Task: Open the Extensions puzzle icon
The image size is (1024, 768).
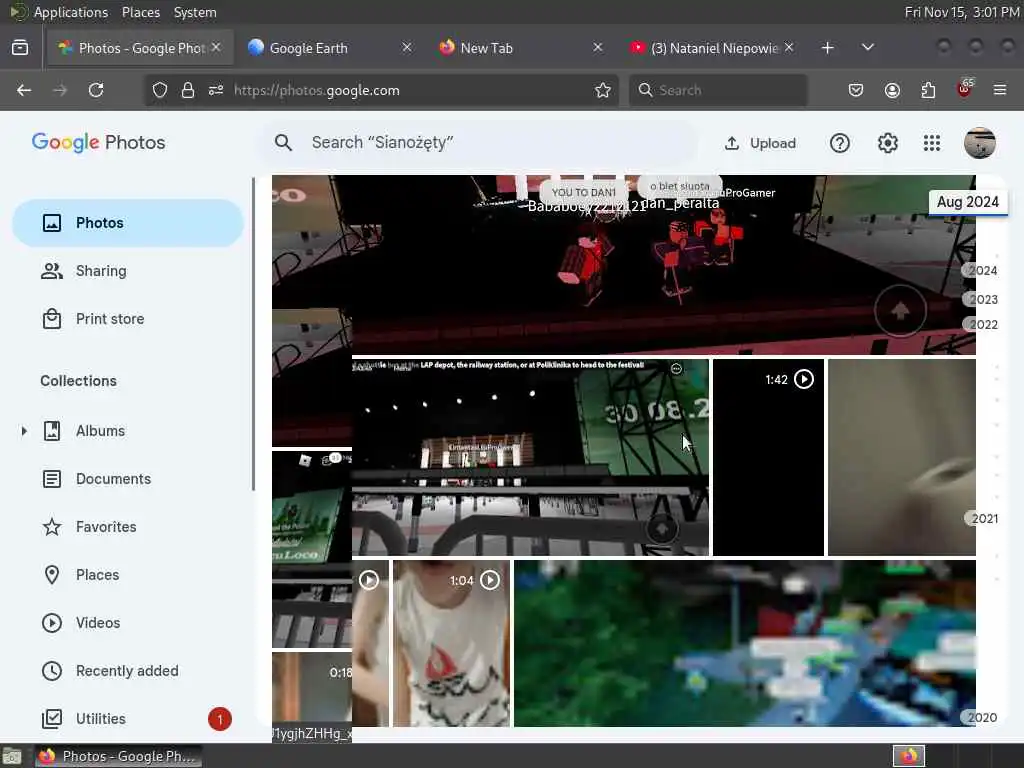Action: [928, 90]
